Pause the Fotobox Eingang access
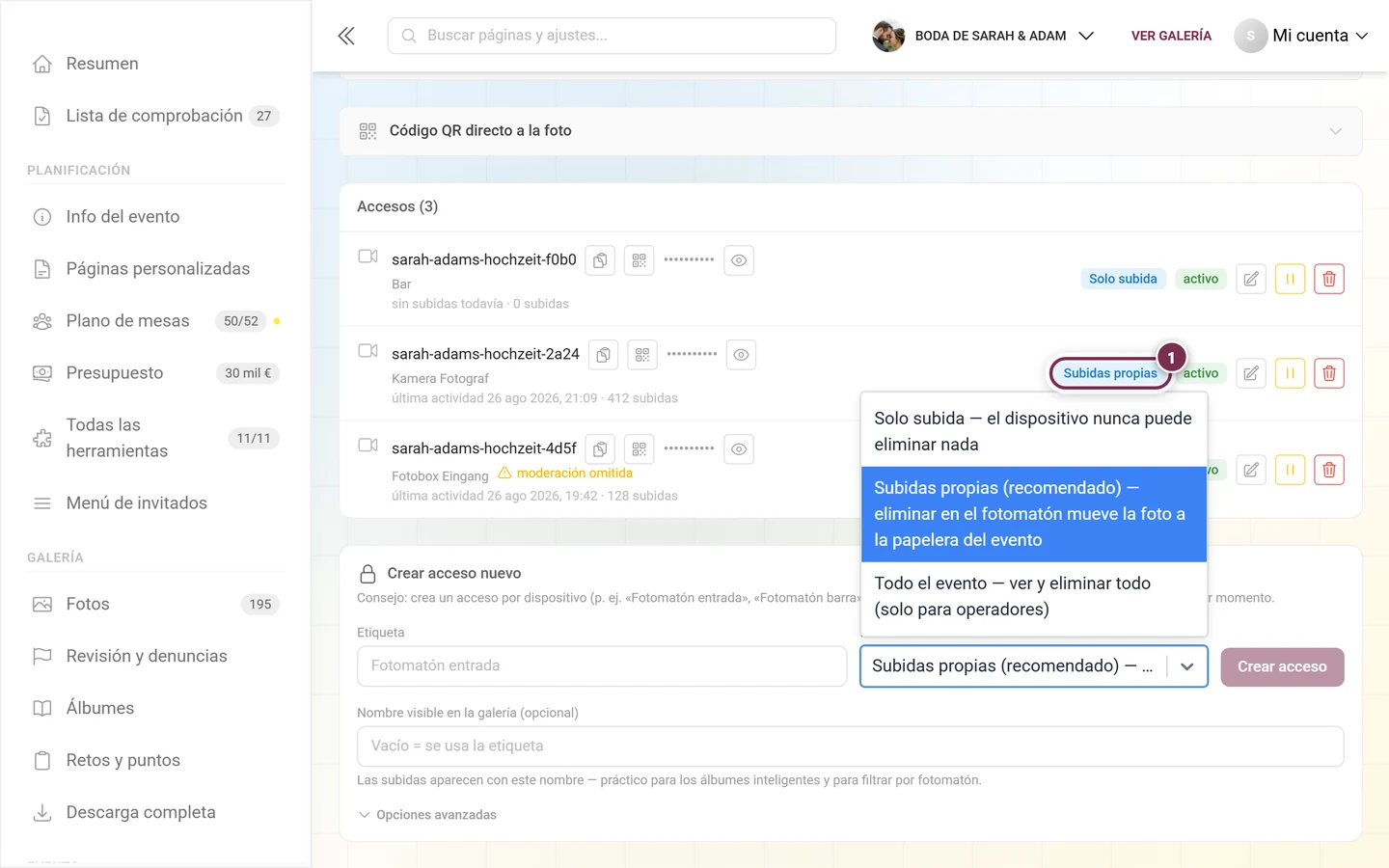The height and width of the screenshot is (868, 1389). click(1290, 470)
